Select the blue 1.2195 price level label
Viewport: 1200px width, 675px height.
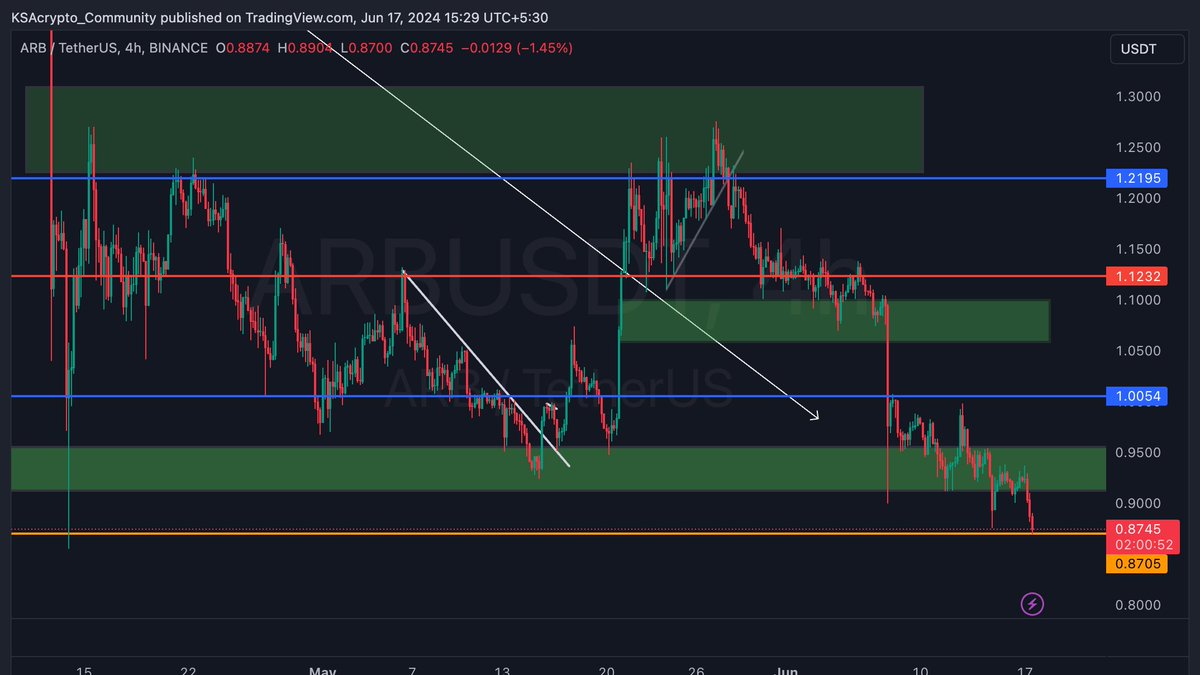(1138, 178)
